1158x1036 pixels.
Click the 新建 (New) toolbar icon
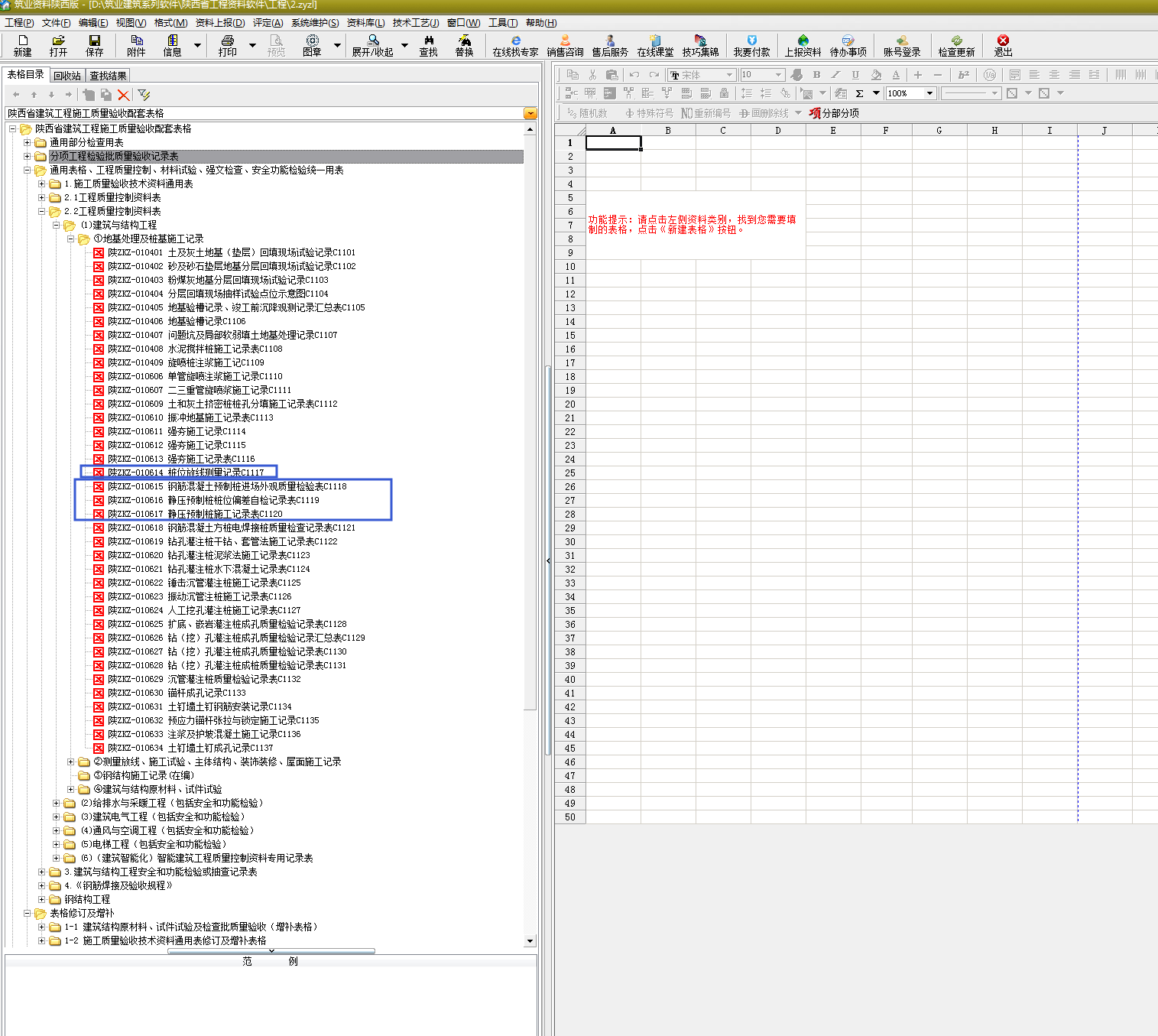click(23, 46)
